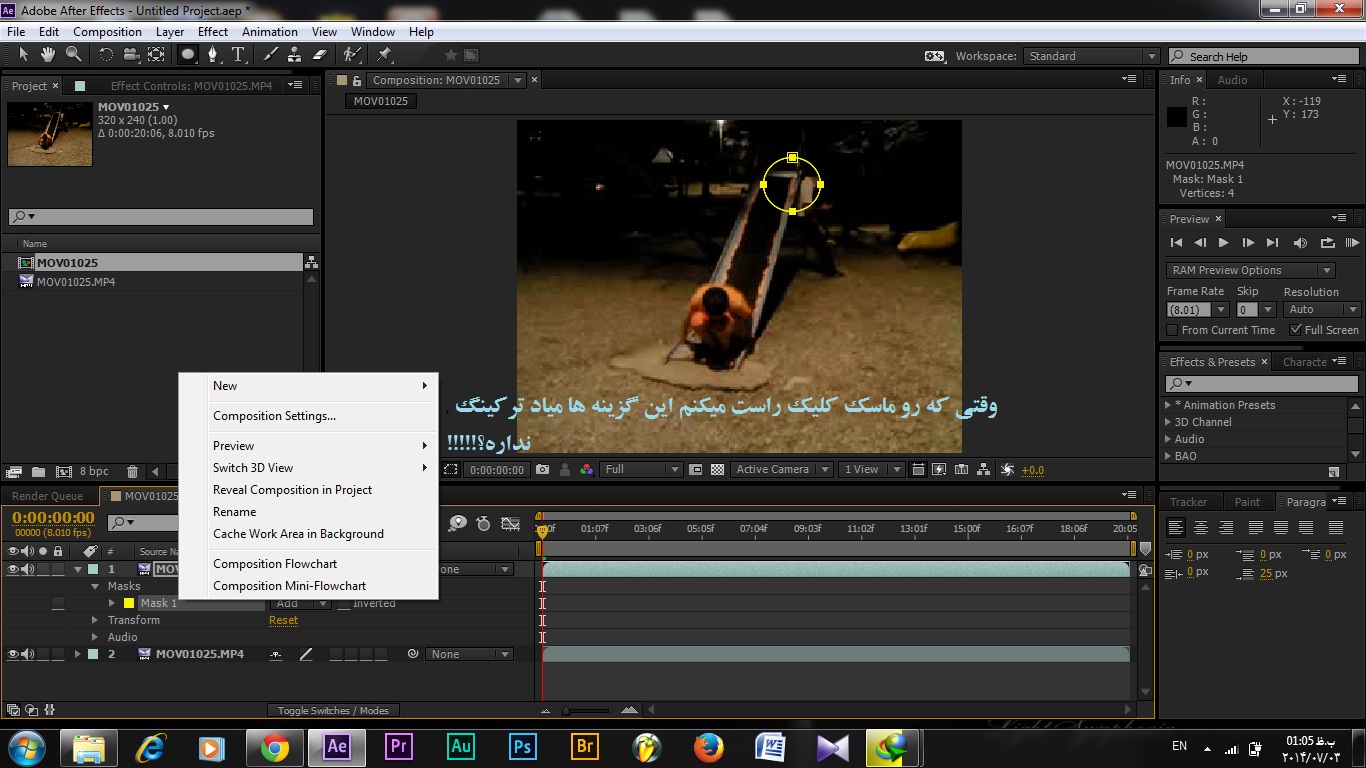This screenshot has width=1366, height=768.
Task: Open the Graph Editor in timeline
Action: pyautogui.click(x=511, y=523)
